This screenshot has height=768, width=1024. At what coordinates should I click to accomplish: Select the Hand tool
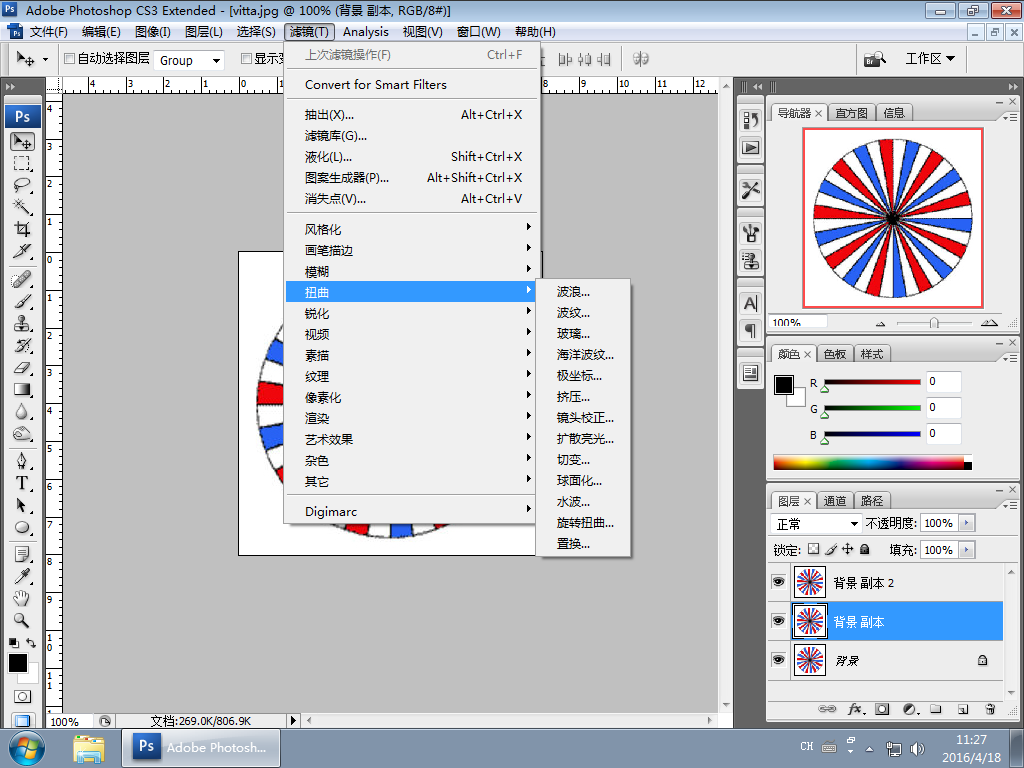[x=22, y=598]
